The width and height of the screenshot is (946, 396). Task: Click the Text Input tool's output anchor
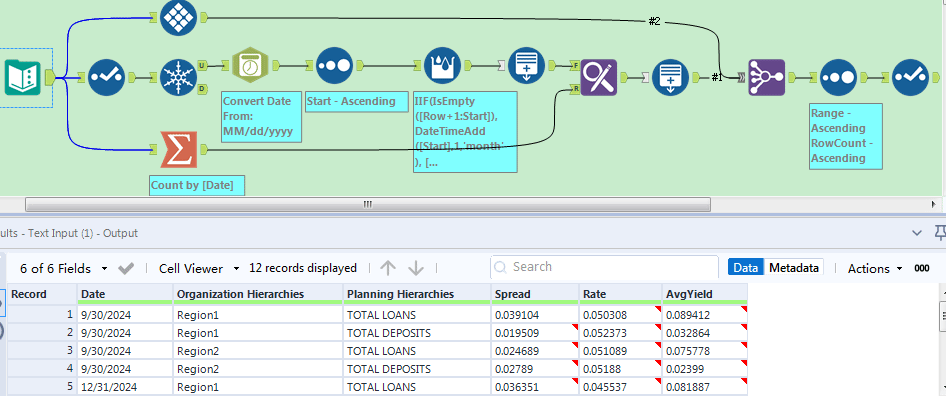[x=49, y=77]
